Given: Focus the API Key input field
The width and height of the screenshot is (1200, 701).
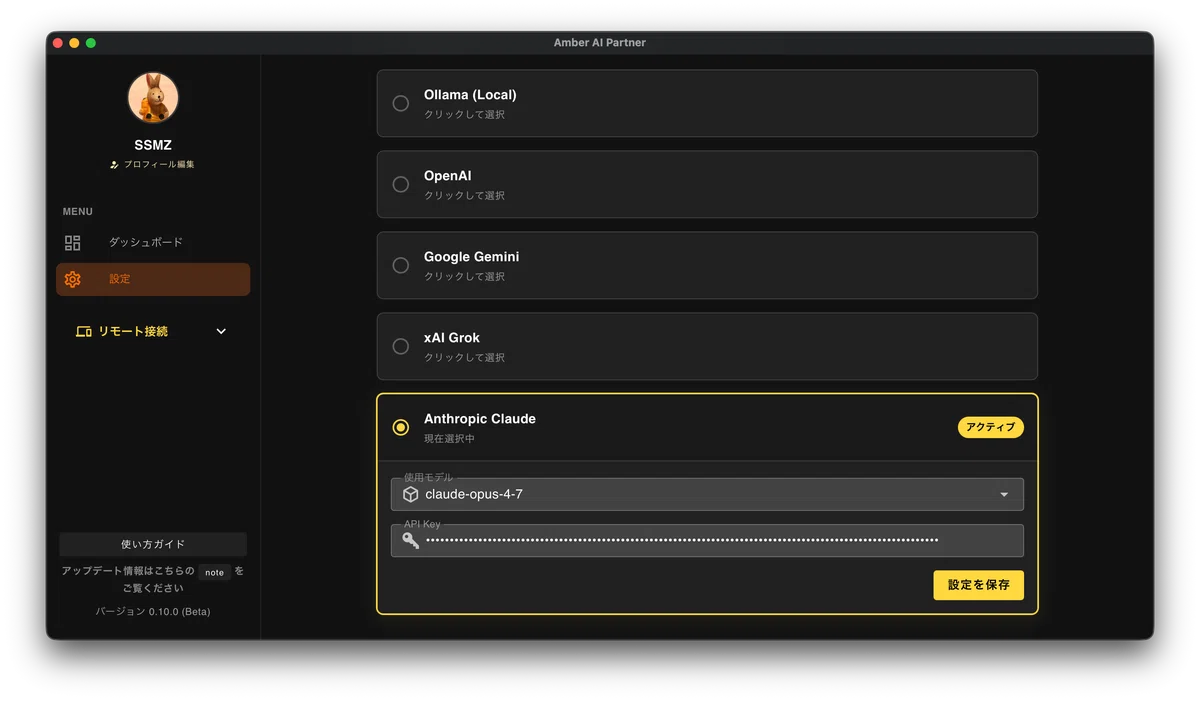Looking at the screenshot, I should [707, 540].
